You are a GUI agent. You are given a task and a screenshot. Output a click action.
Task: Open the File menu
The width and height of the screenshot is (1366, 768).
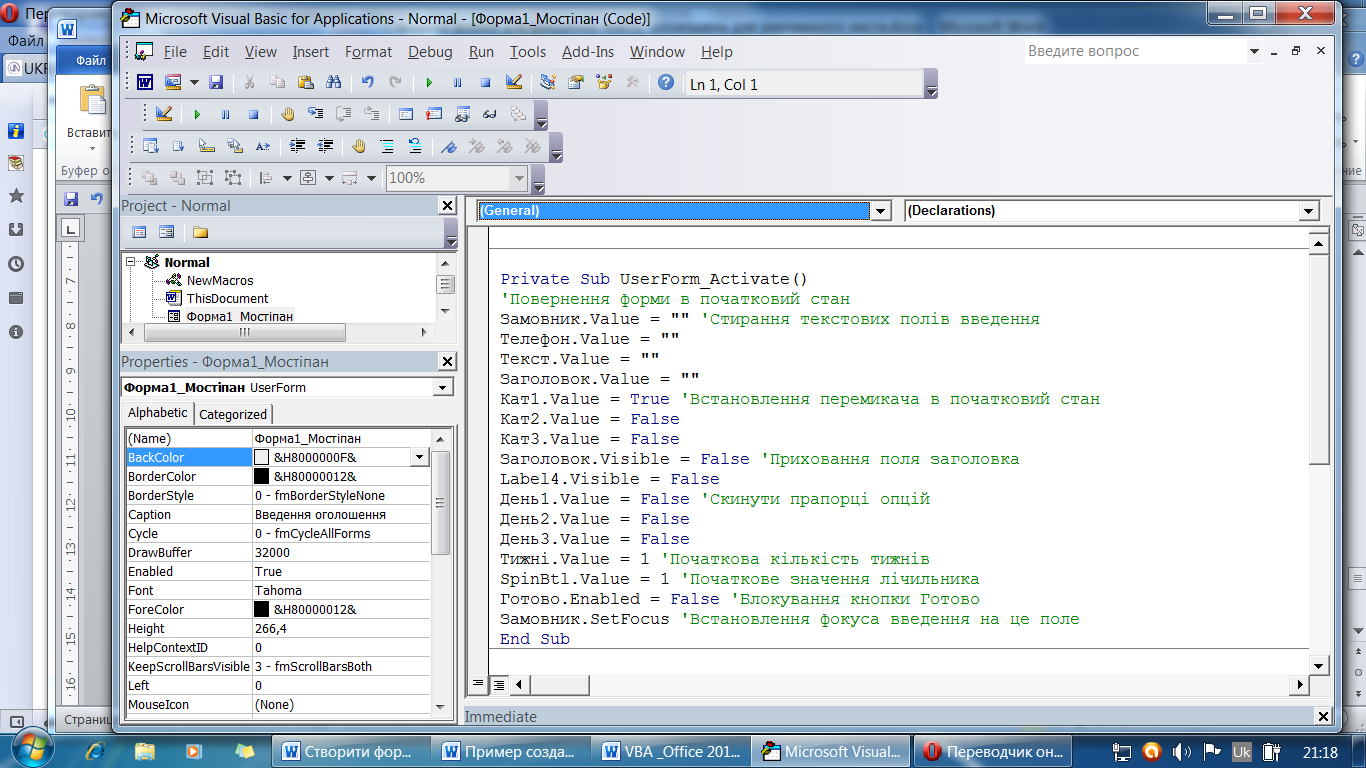point(175,52)
